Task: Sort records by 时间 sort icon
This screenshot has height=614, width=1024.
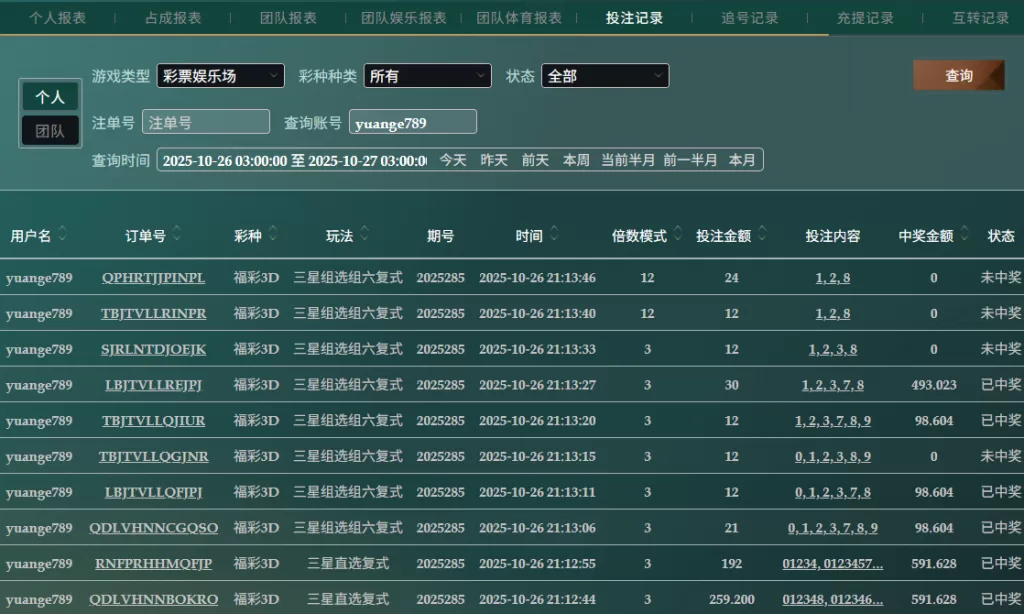Action: (555, 234)
